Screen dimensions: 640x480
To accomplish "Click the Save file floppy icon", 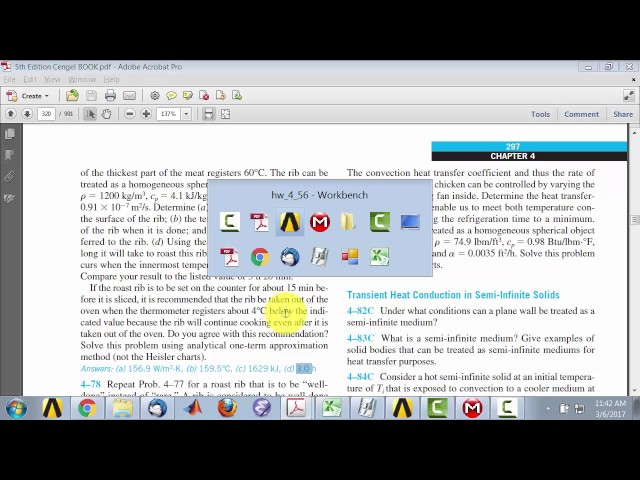I will (91, 96).
